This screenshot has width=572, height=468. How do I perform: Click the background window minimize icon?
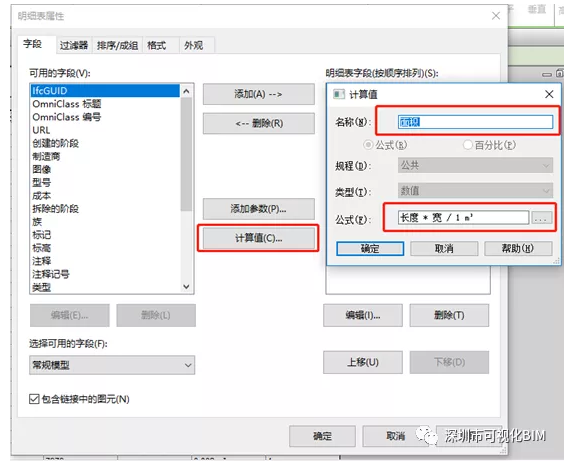coord(546,74)
